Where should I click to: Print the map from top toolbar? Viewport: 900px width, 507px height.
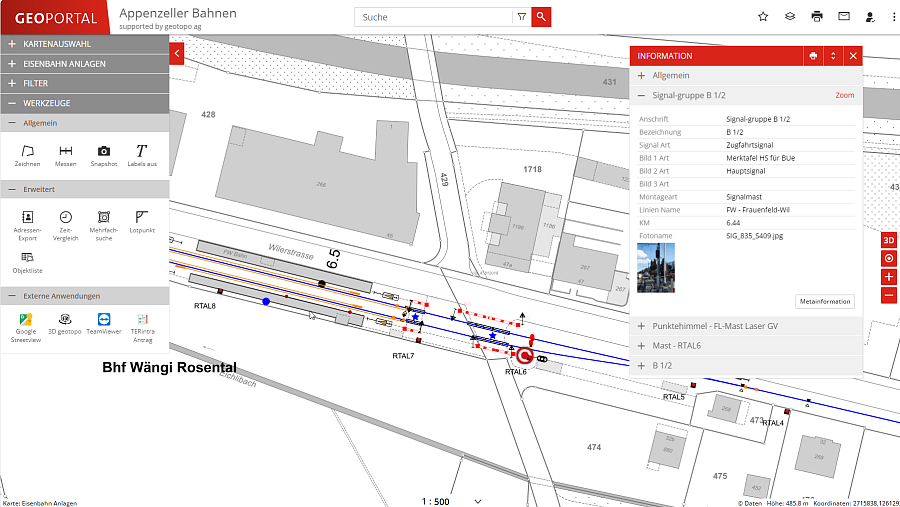click(817, 17)
